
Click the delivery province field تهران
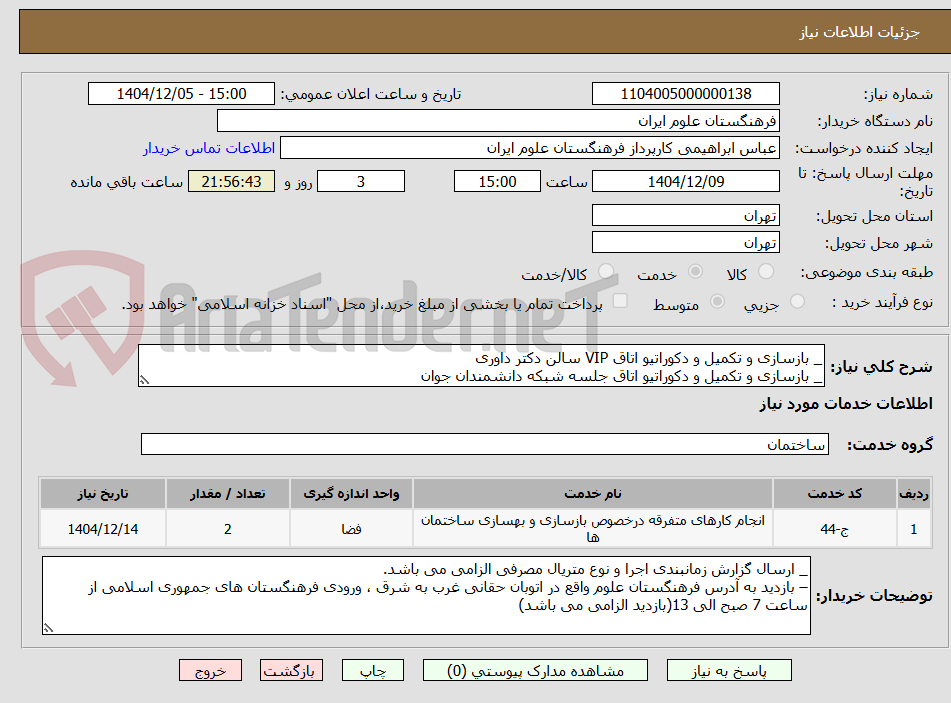pos(686,215)
